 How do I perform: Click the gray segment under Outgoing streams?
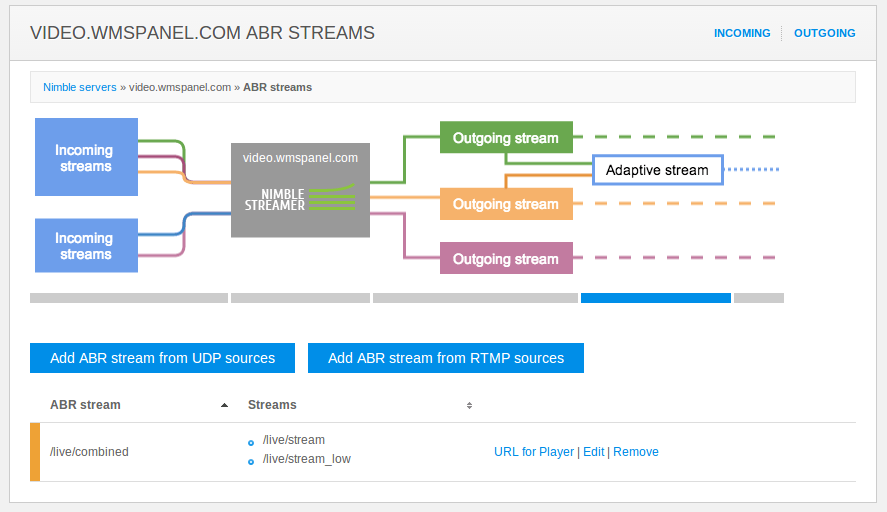[x=475, y=298]
